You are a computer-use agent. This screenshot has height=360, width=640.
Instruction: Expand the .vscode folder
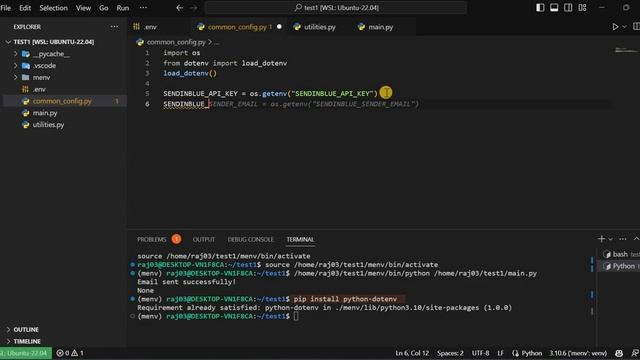[x=16, y=66]
